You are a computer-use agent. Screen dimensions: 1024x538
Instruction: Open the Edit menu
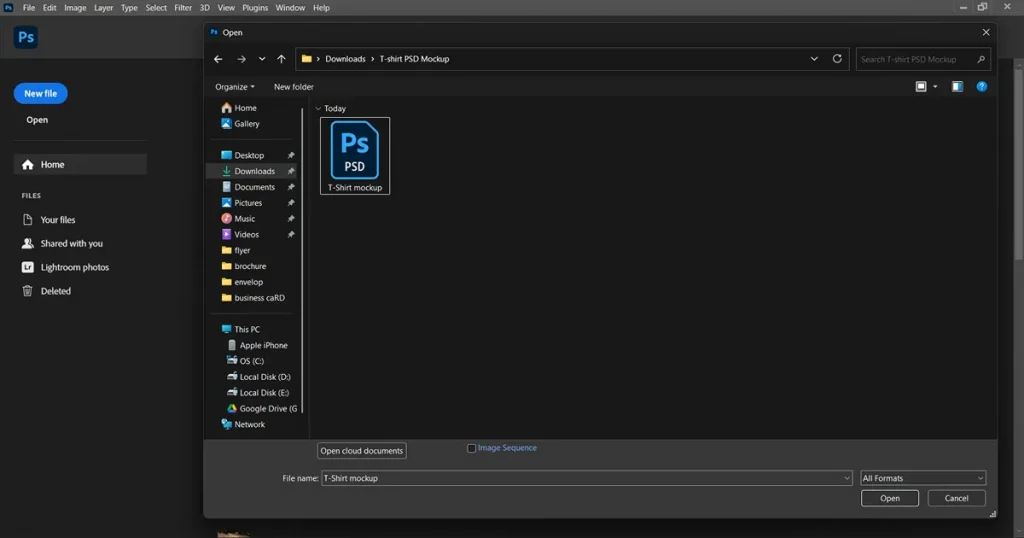tap(50, 8)
